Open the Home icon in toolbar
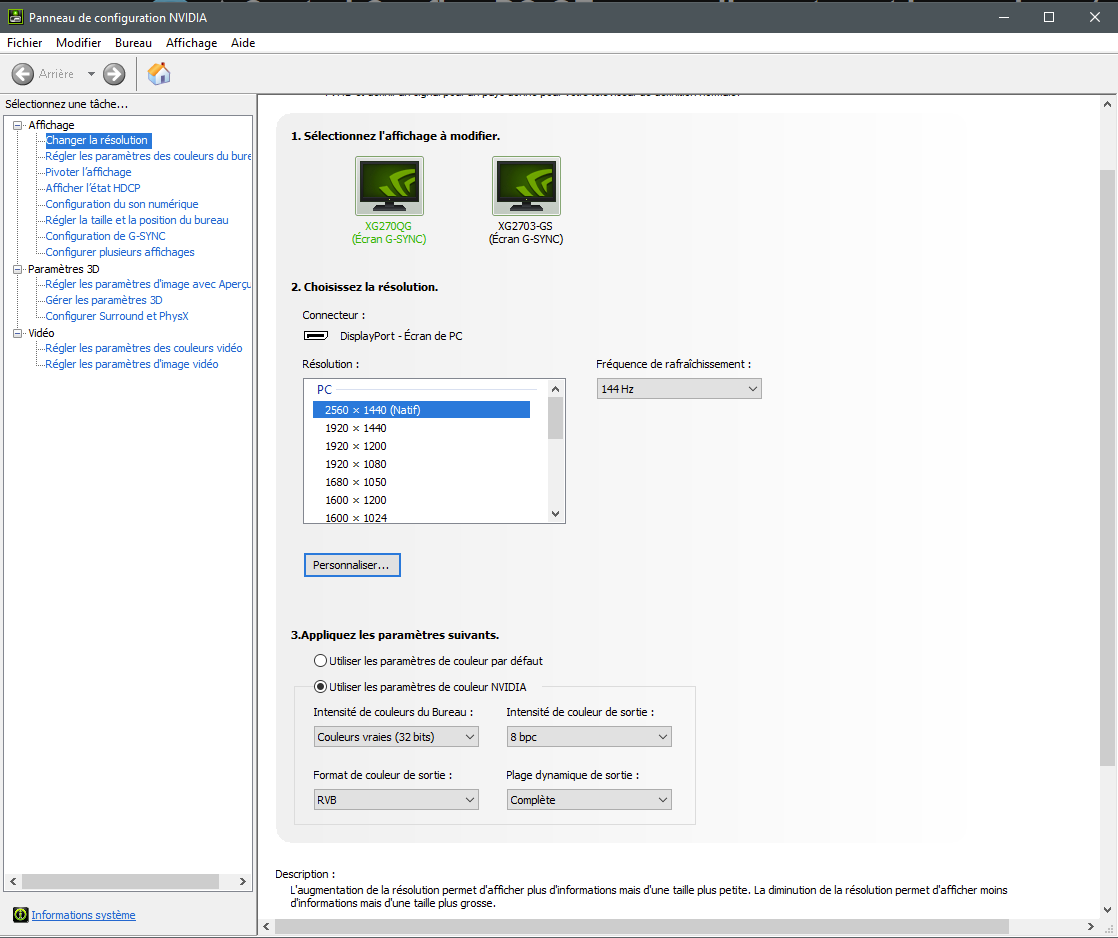The image size is (1118, 938). point(158,73)
